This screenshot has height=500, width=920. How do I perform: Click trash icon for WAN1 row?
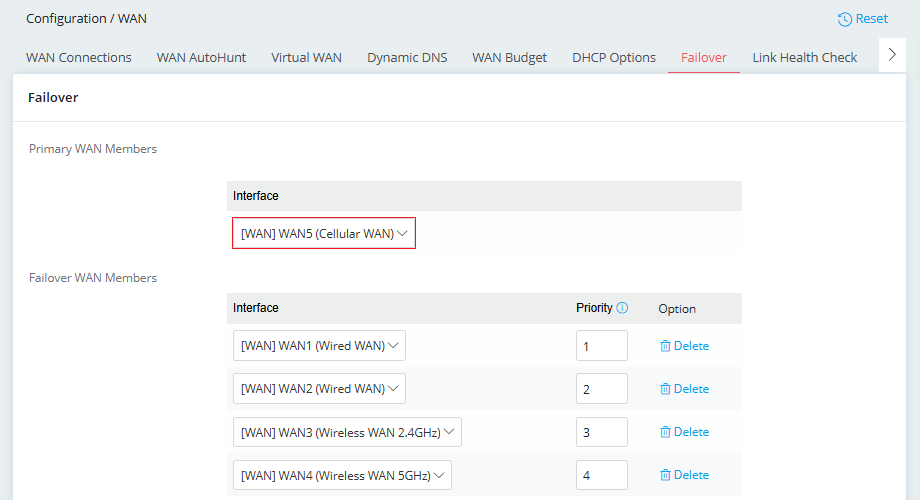[665, 346]
